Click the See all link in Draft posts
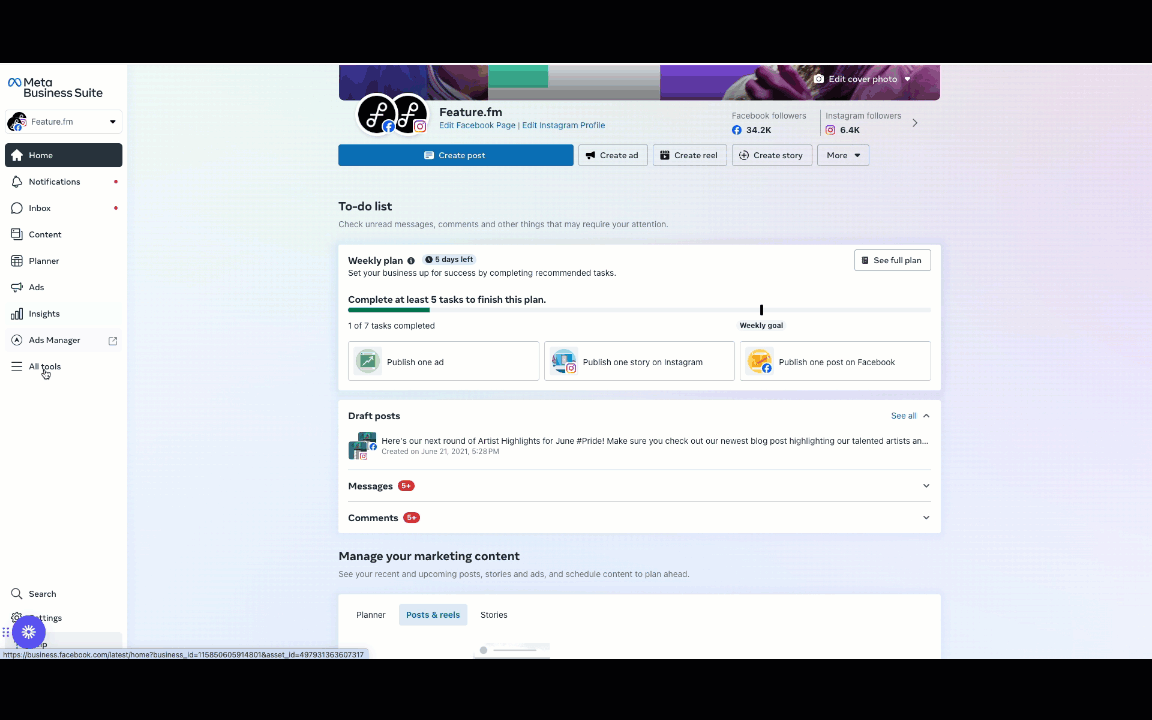1152x720 pixels. point(904,416)
